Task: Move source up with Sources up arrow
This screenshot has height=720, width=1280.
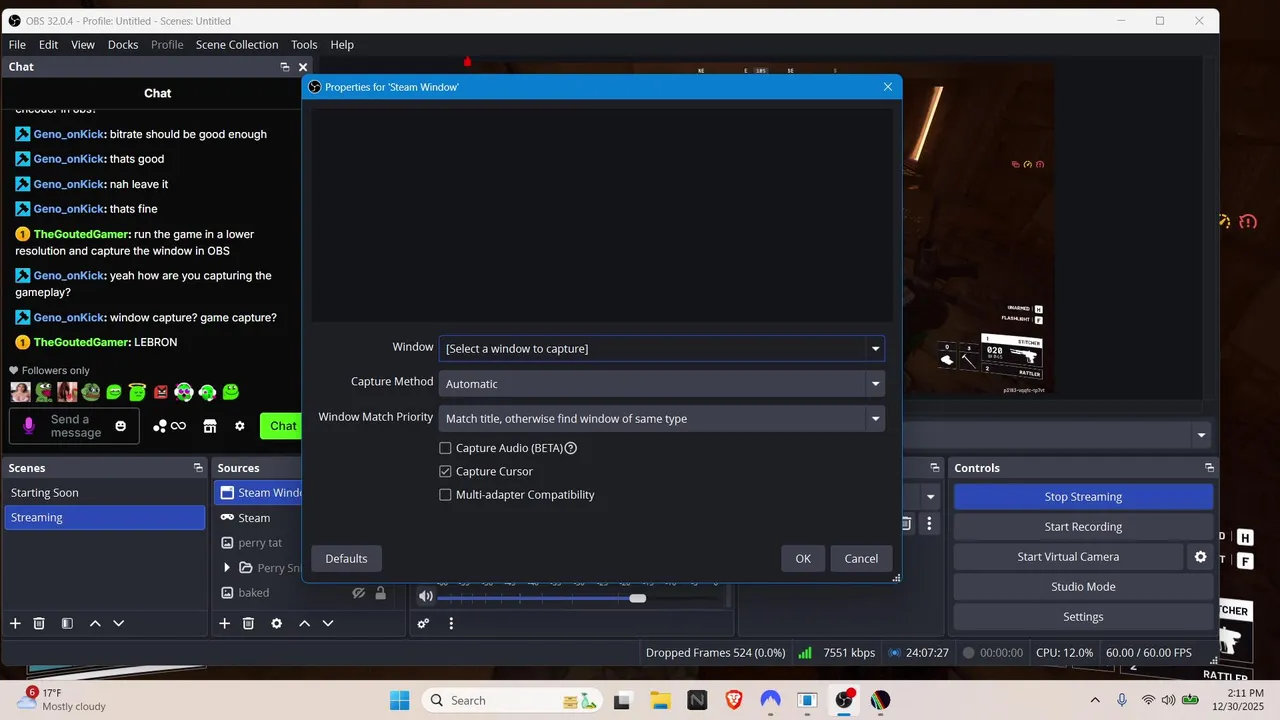Action: (x=304, y=623)
